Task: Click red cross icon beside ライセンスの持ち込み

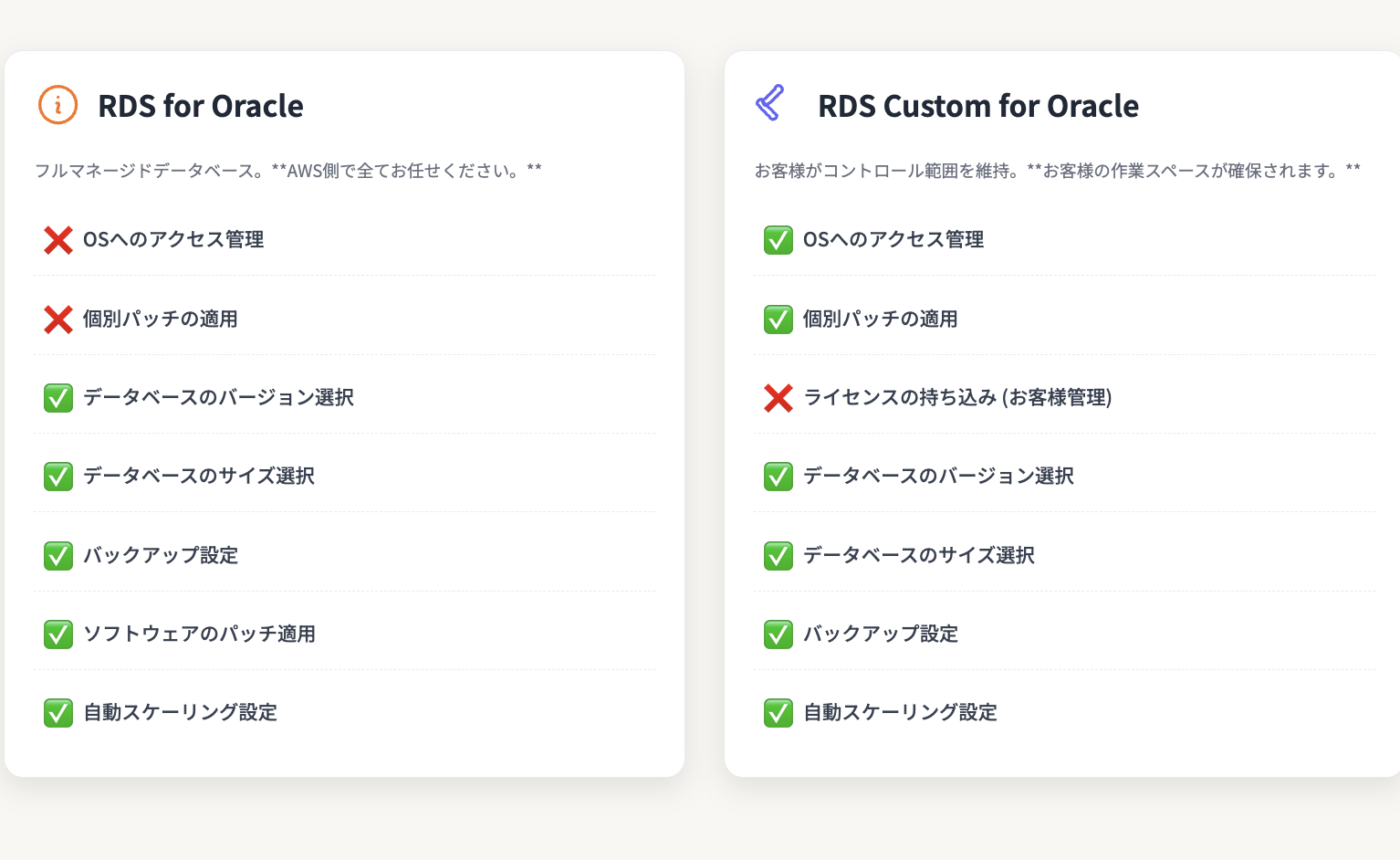Action: click(778, 398)
